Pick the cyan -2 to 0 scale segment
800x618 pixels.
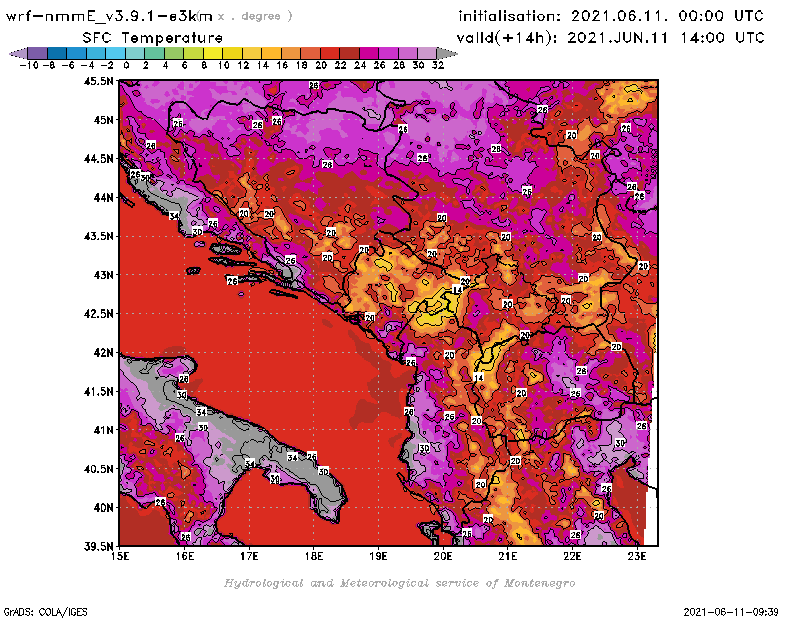[x=115, y=53]
